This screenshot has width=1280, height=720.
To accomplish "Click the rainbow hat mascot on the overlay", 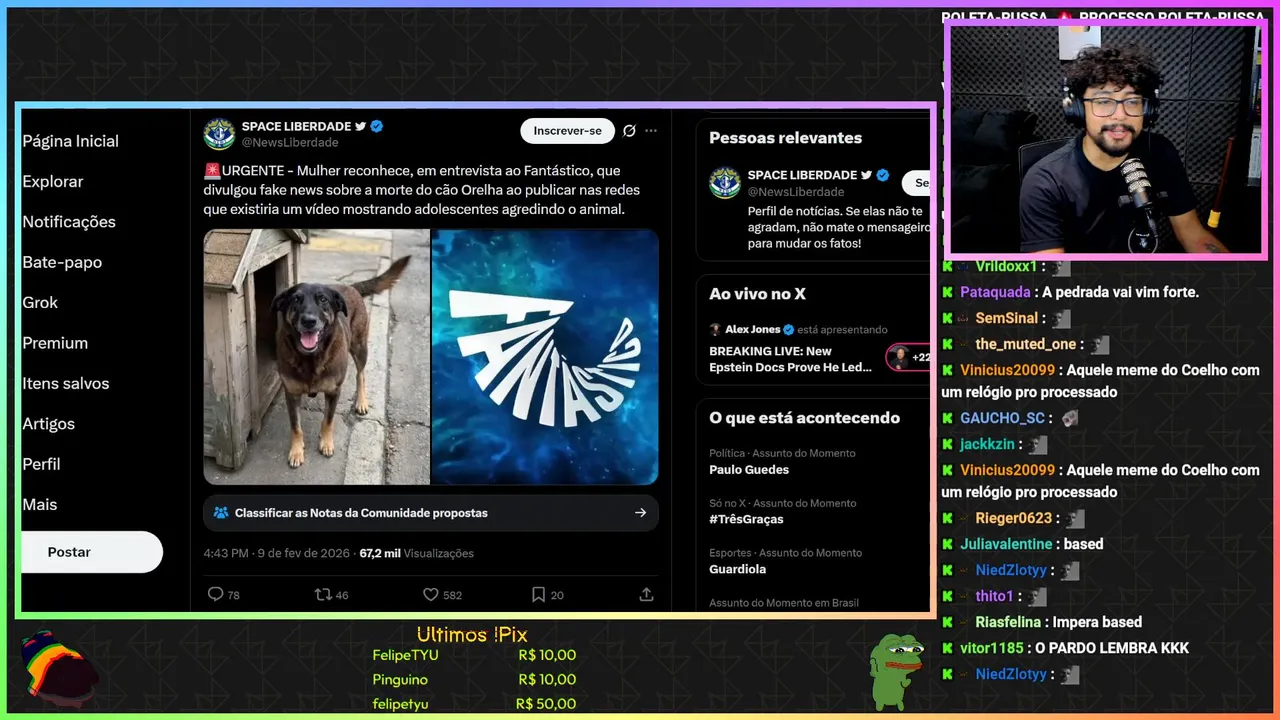I will coord(60,670).
